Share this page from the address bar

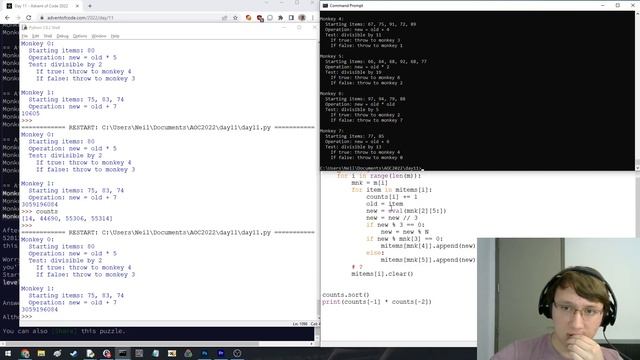coord(224,18)
